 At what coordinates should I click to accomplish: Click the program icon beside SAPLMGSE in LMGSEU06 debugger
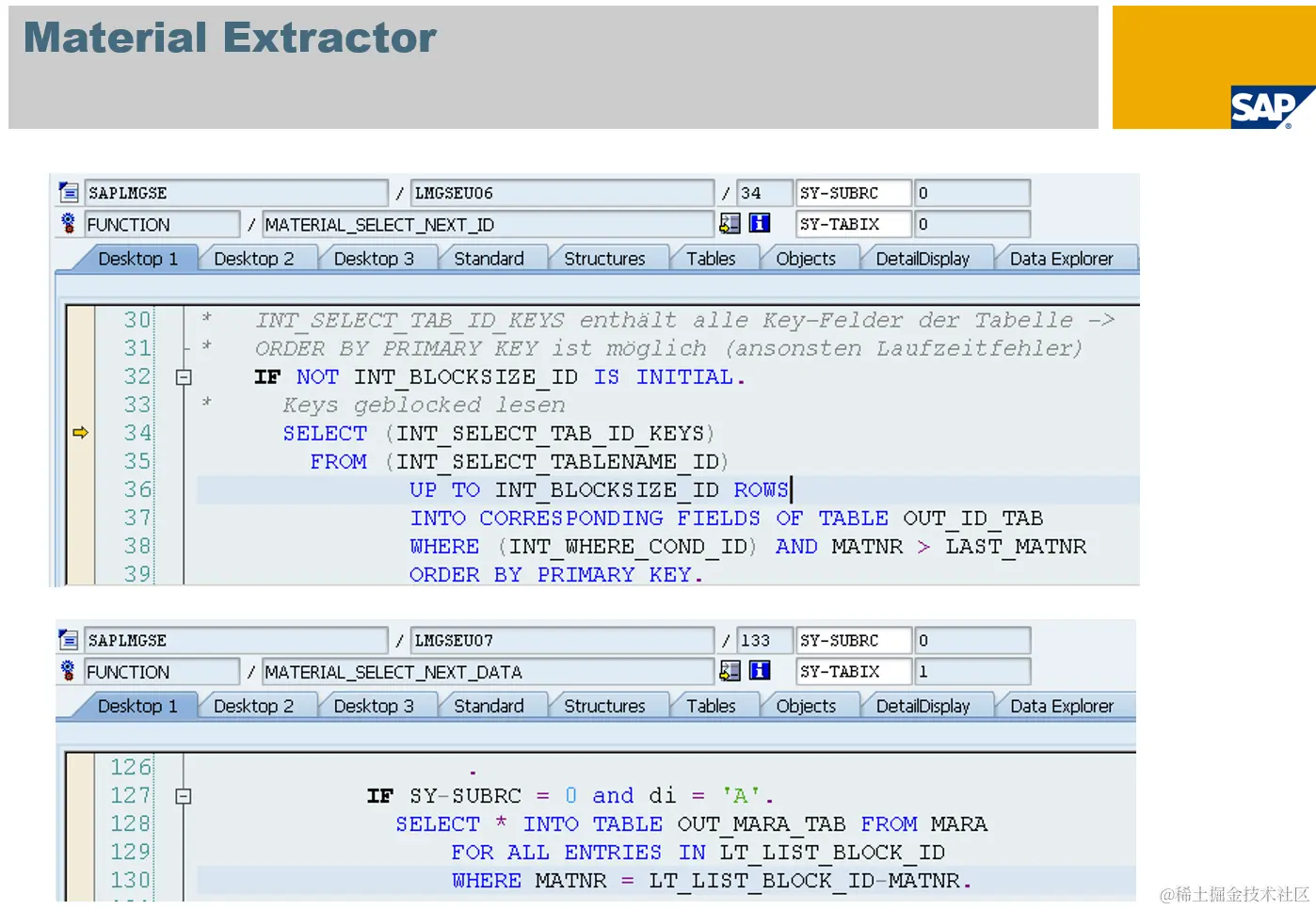69,193
